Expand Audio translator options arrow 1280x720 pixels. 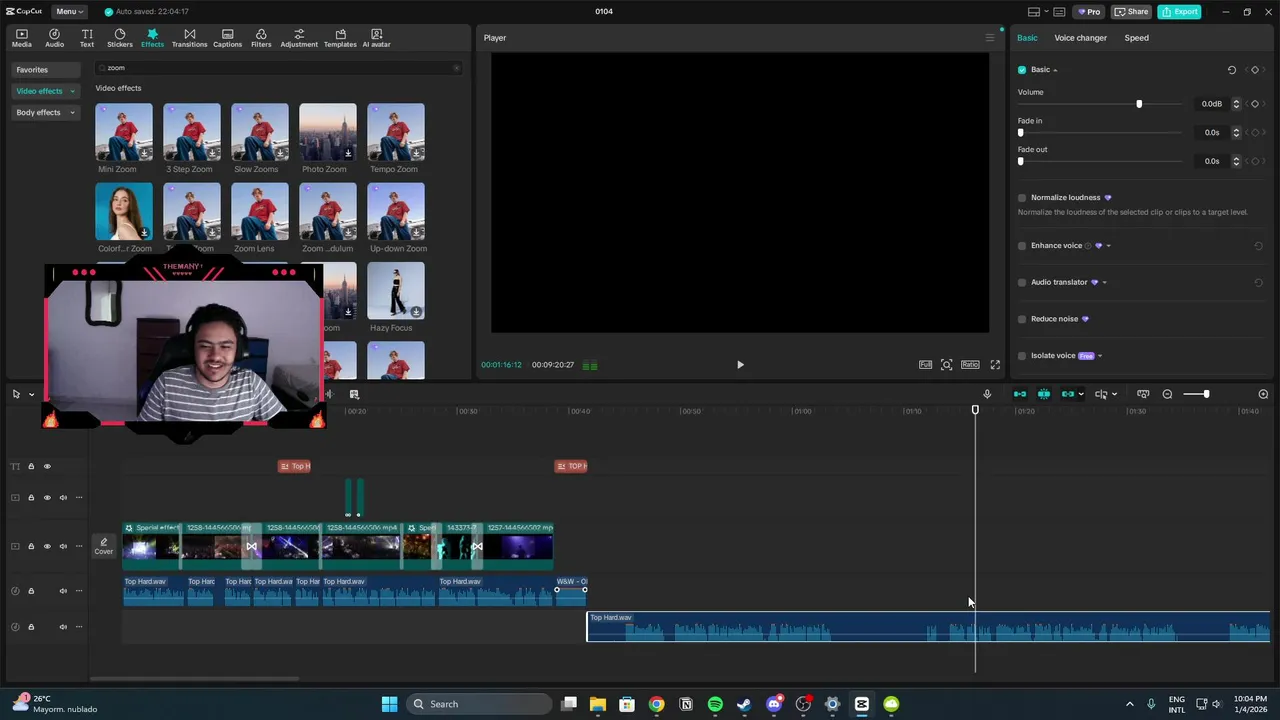point(1104,283)
